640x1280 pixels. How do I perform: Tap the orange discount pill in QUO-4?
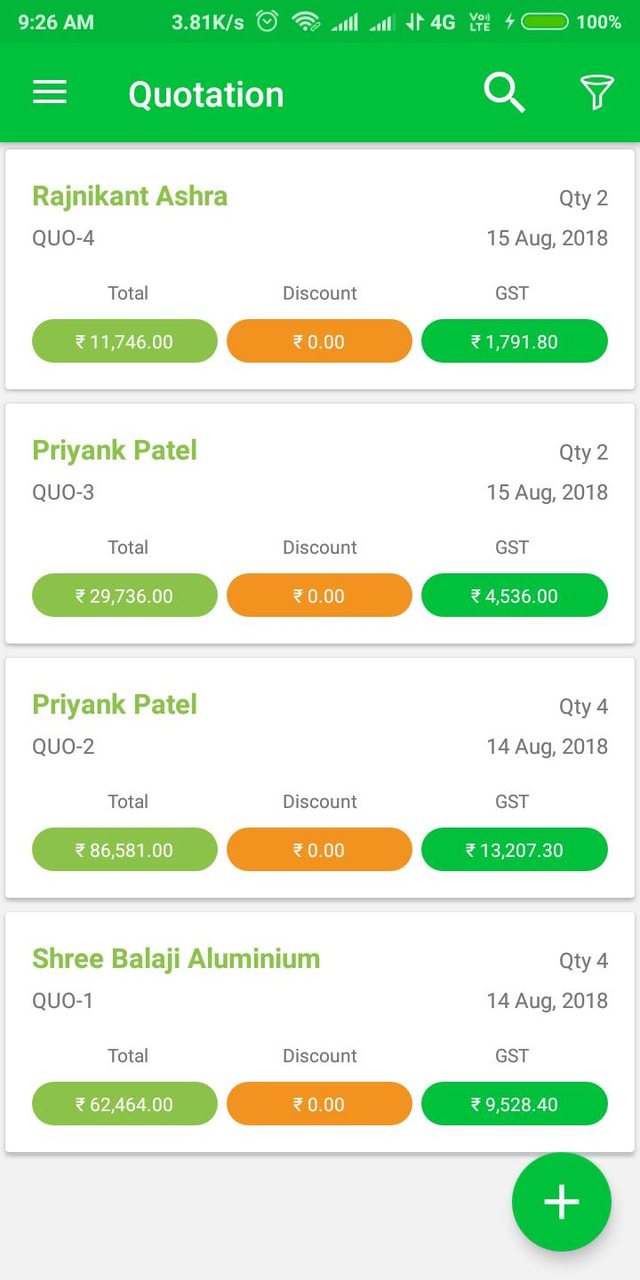coord(319,341)
